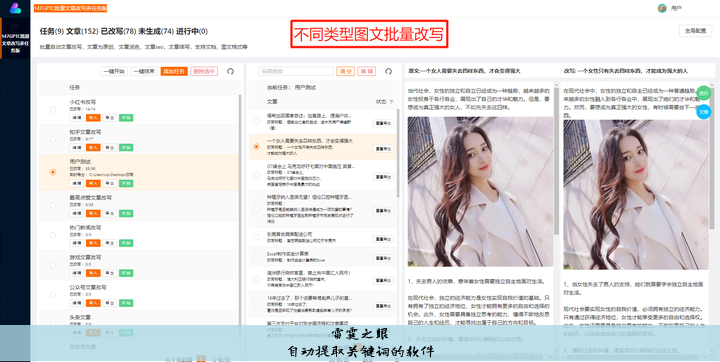Viewport: 720px width, 362px height.
Task: Select the 种植牙 article radio button
Action: pyautogui.click(x=256, y=209)
